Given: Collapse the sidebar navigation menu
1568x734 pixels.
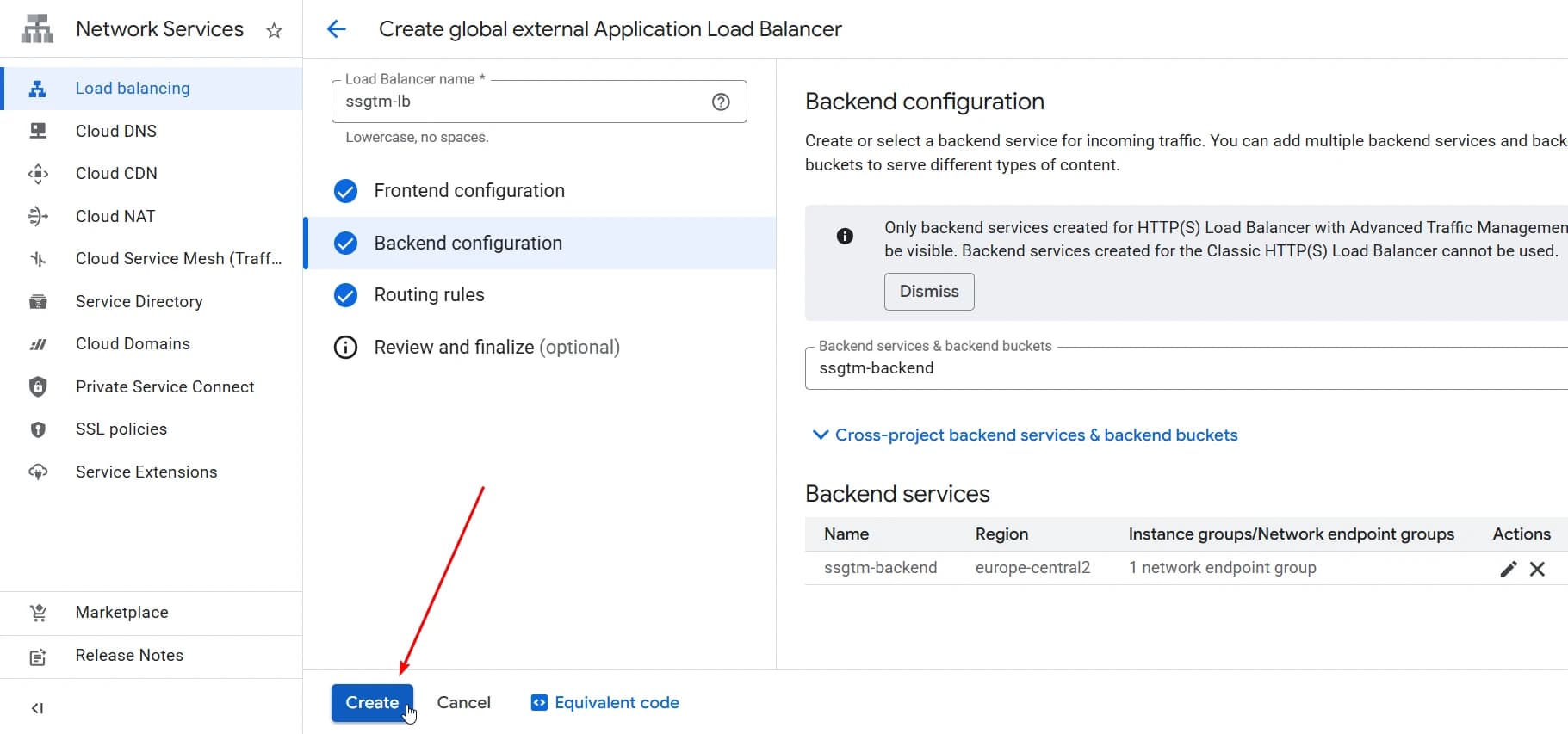Looking at the screenshot, I should point(37,708).
